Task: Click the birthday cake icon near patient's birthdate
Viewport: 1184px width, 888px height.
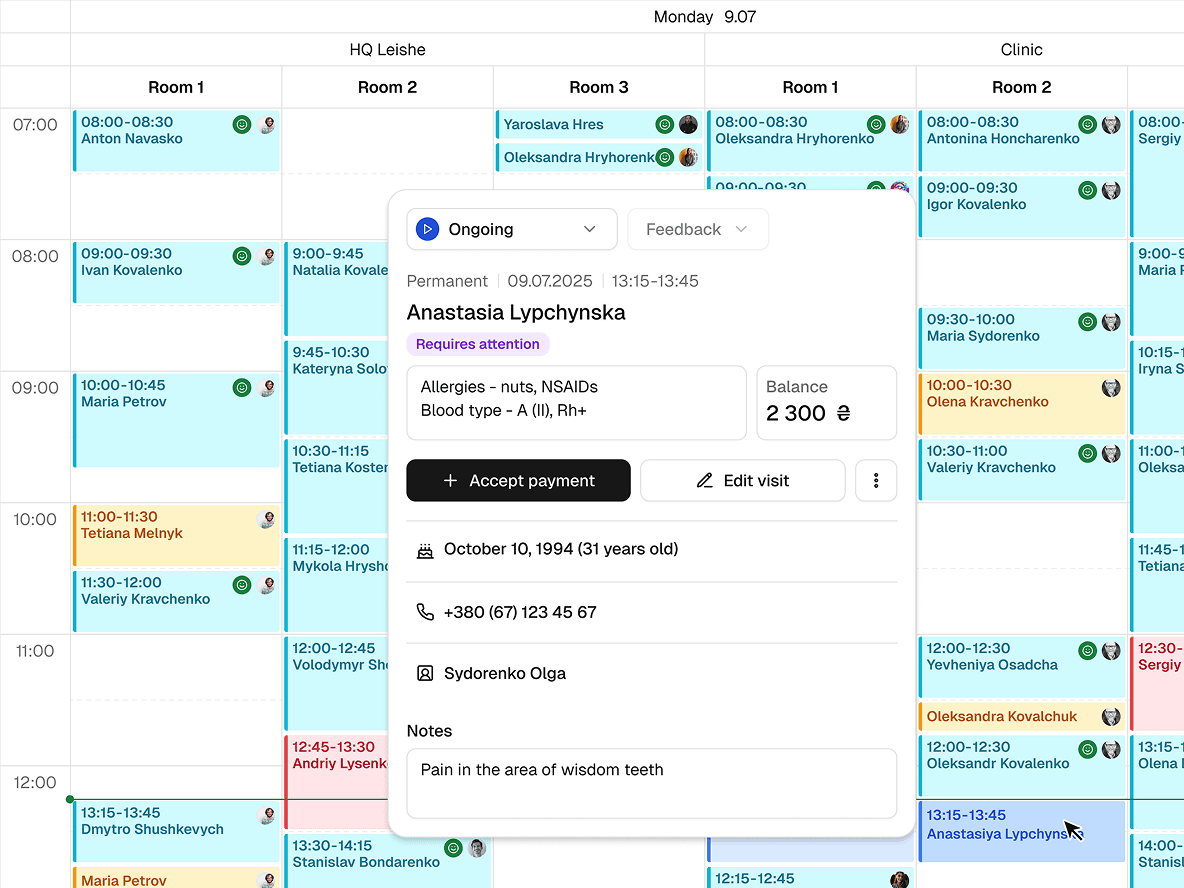Action: [x=425, y=548]
